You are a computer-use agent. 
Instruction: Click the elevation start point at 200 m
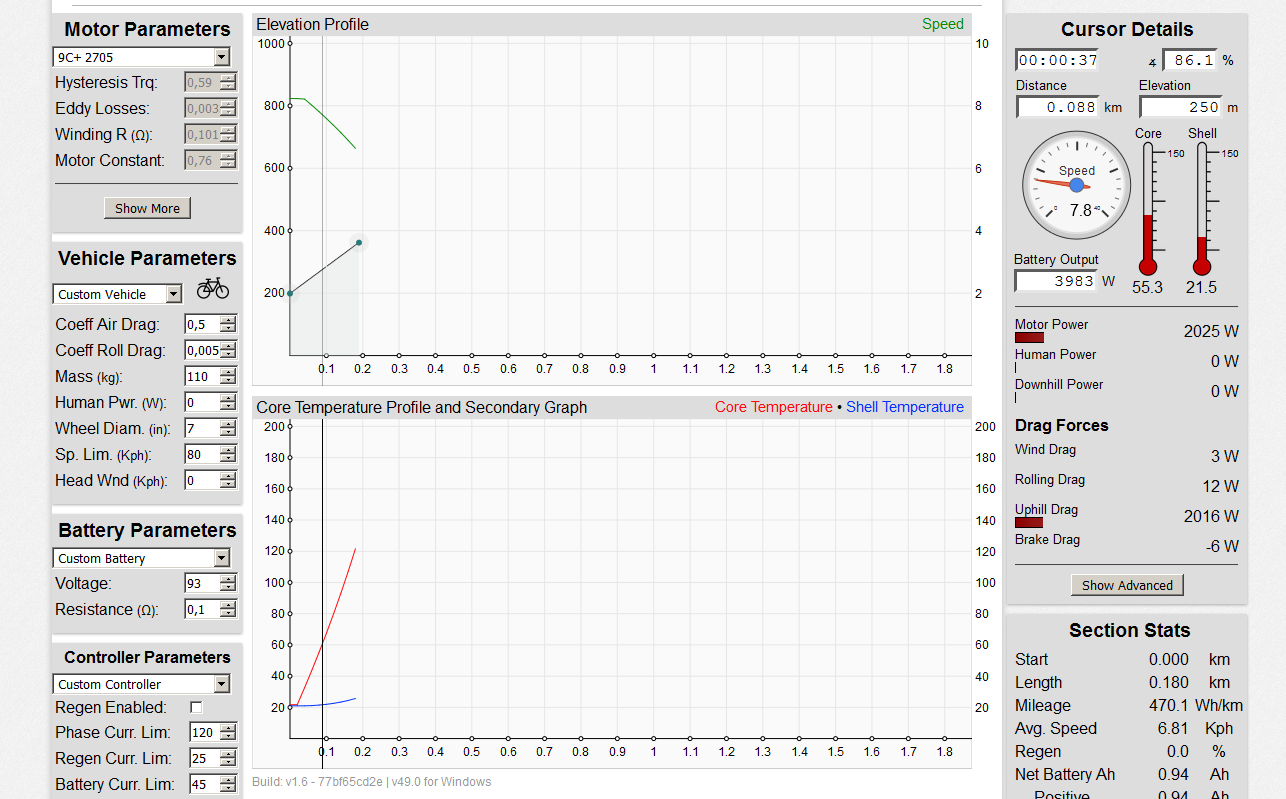click(x=290, y=293)
